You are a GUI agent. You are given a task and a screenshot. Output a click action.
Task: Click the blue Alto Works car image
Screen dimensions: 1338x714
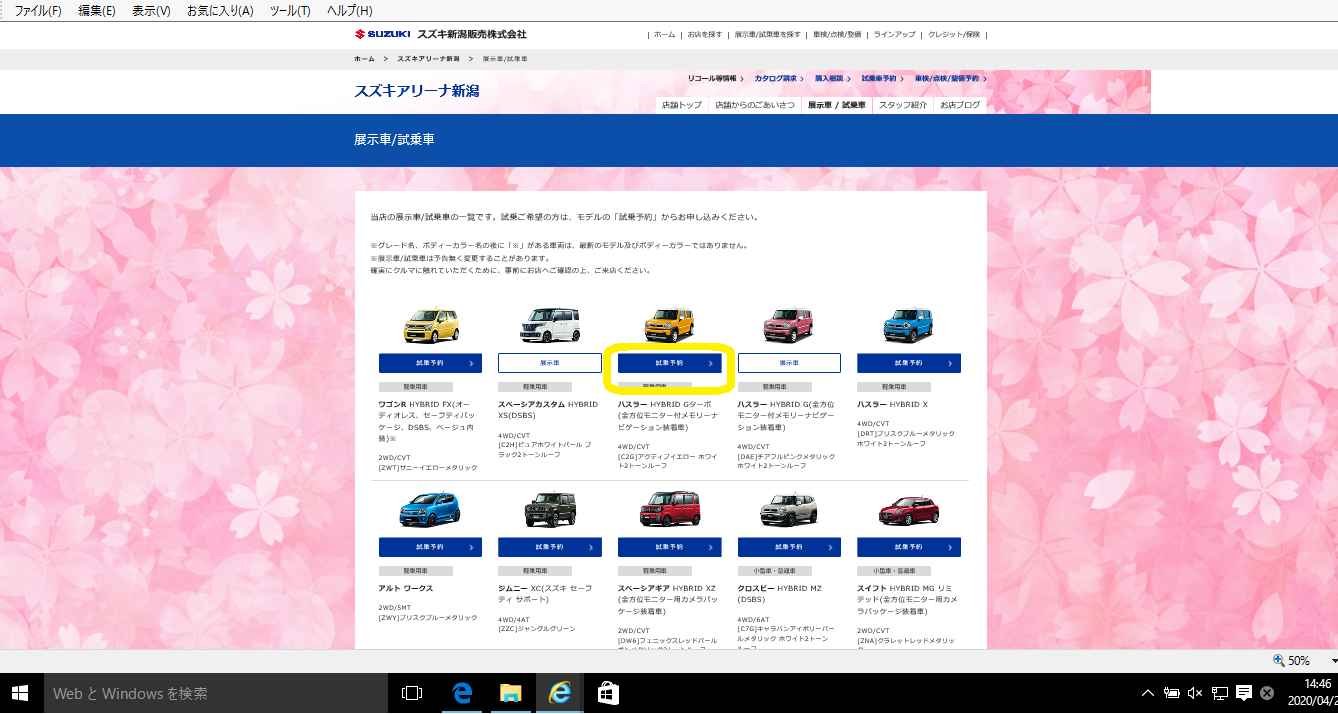click(x=430, y=510)
